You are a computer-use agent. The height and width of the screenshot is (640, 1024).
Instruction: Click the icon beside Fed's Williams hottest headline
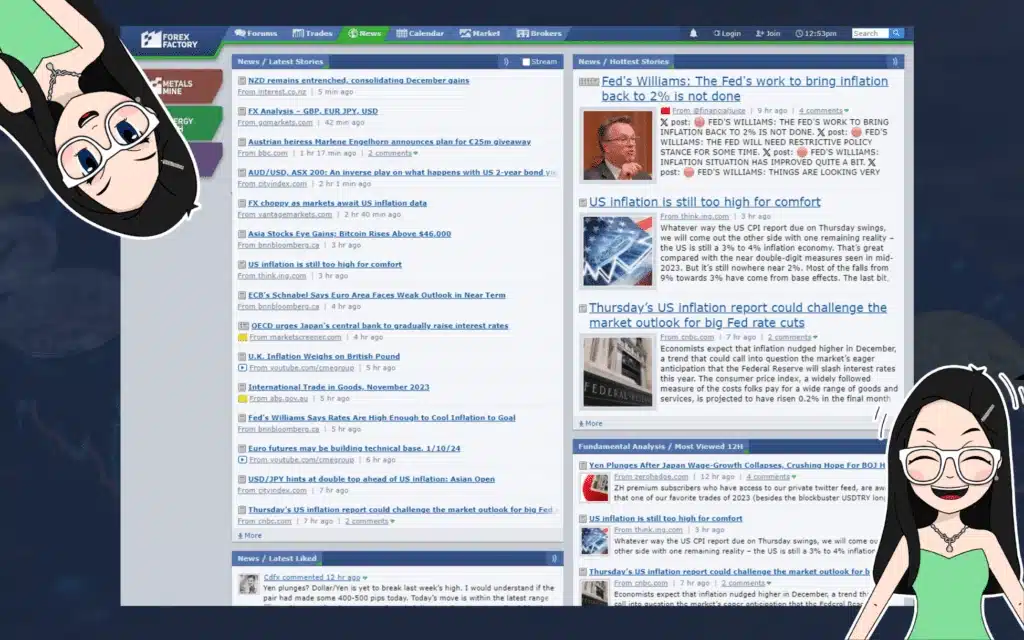click(x=588, y=82)
